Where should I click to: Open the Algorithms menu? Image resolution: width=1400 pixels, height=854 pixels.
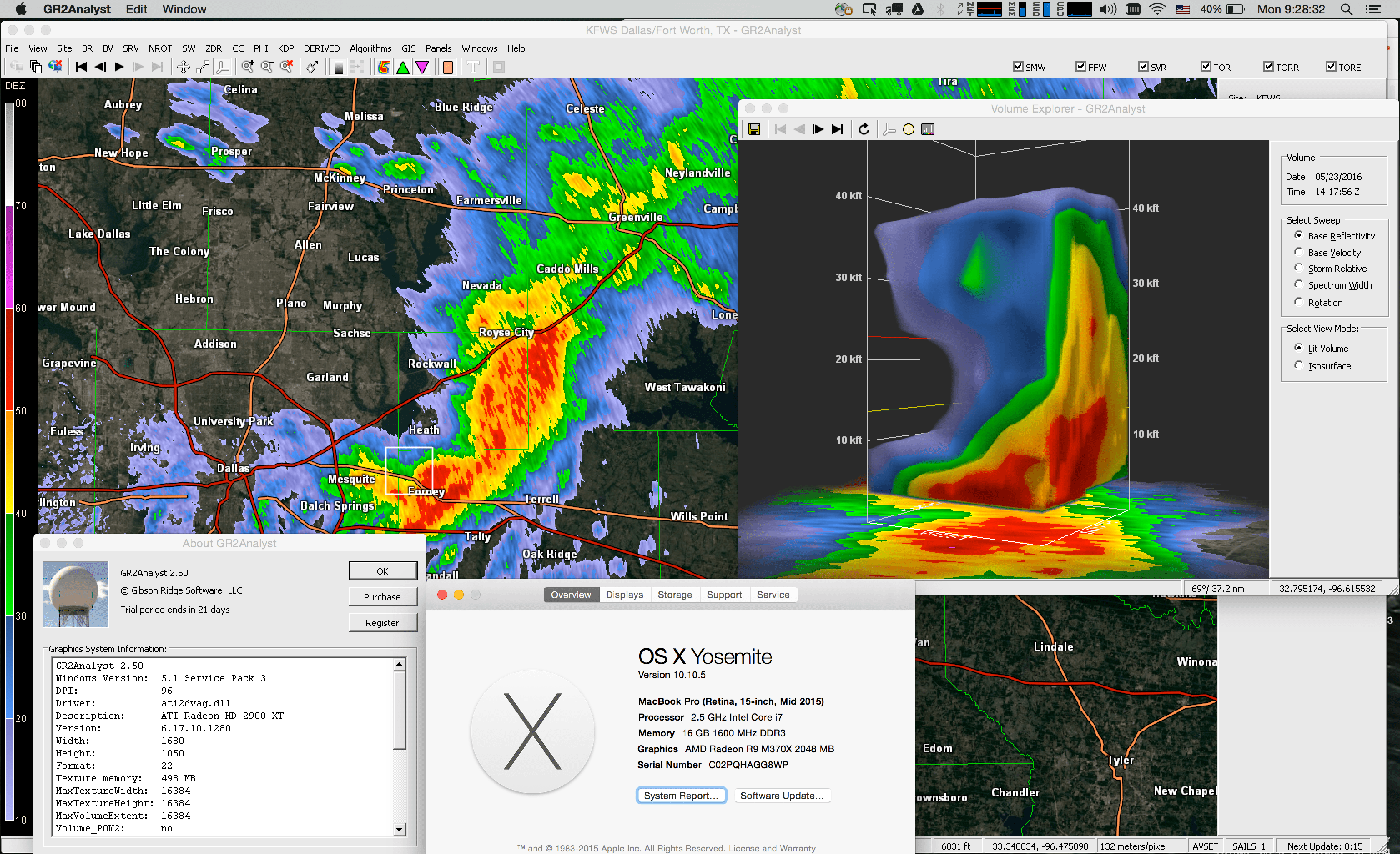(x=370, y=48)
